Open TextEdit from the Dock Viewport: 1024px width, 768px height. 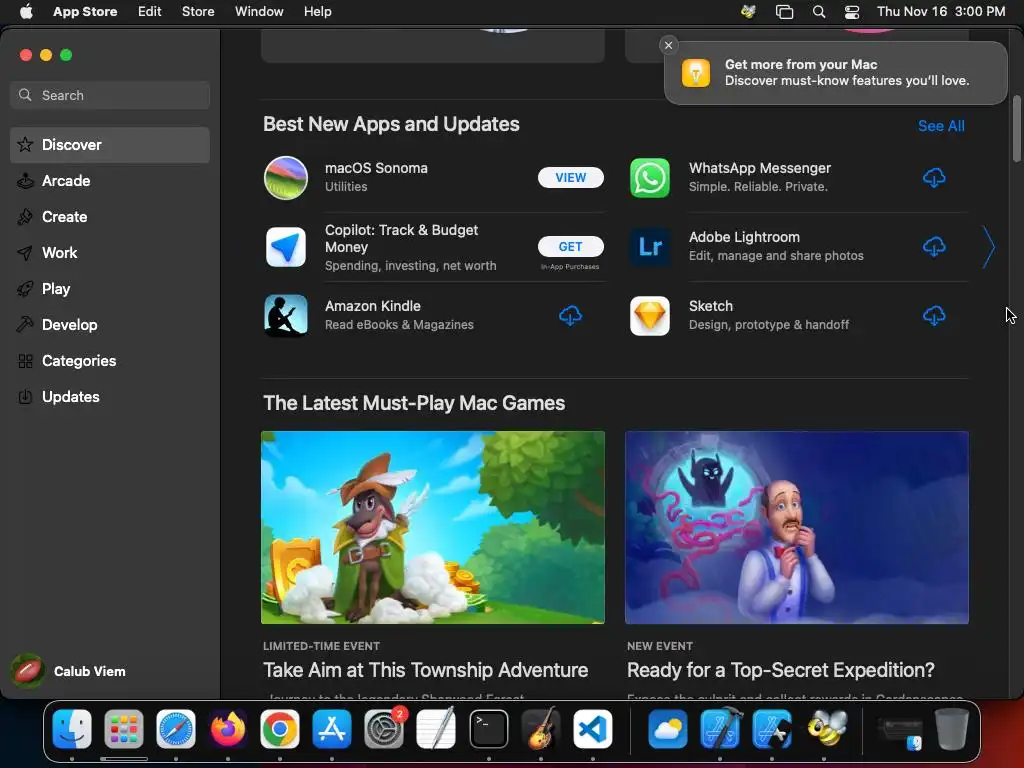tap(436, 729)
